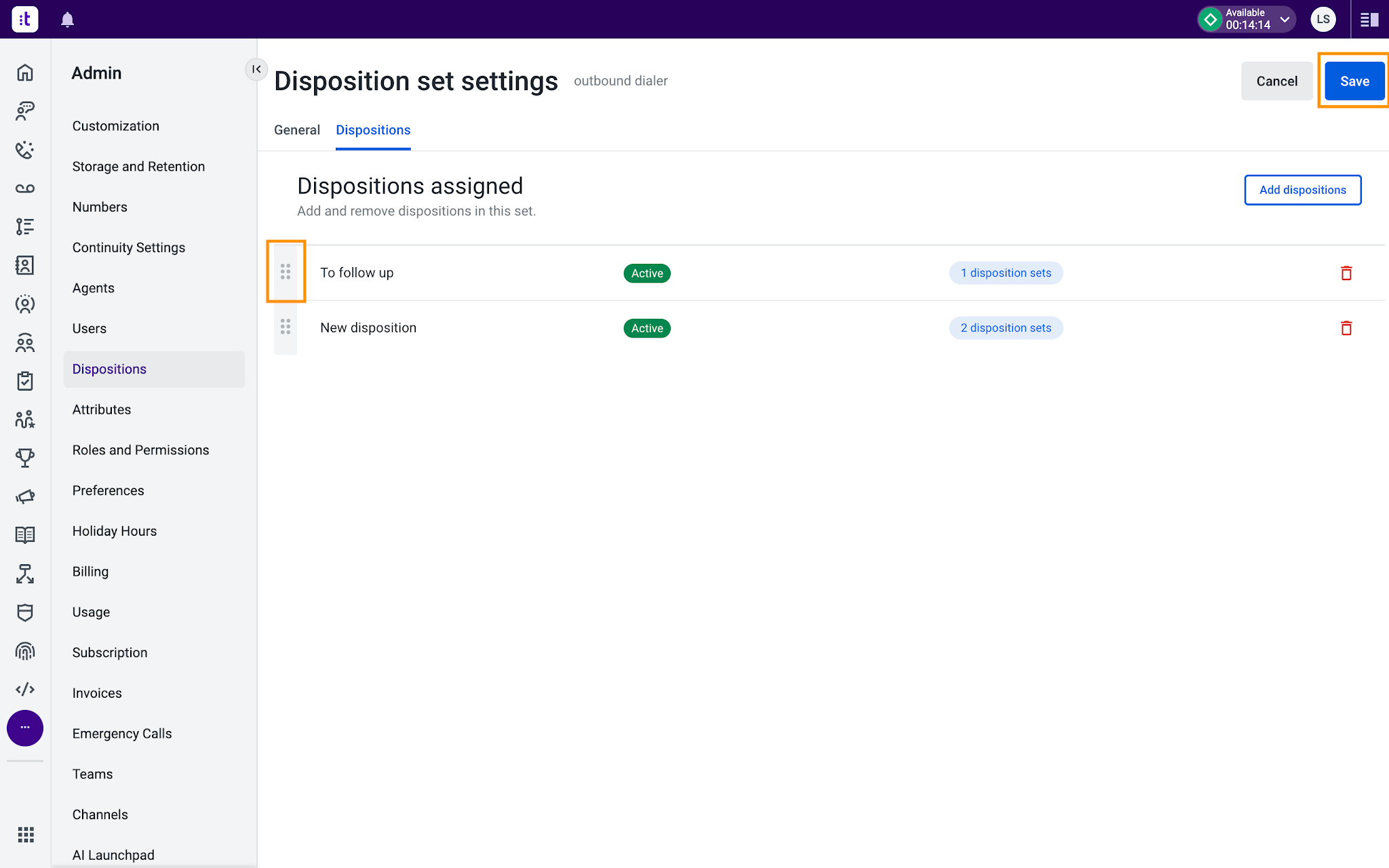Viewport: 1389px width, 868px height.
Task: Open the agent status circle icon
Action: coord(25,304)
